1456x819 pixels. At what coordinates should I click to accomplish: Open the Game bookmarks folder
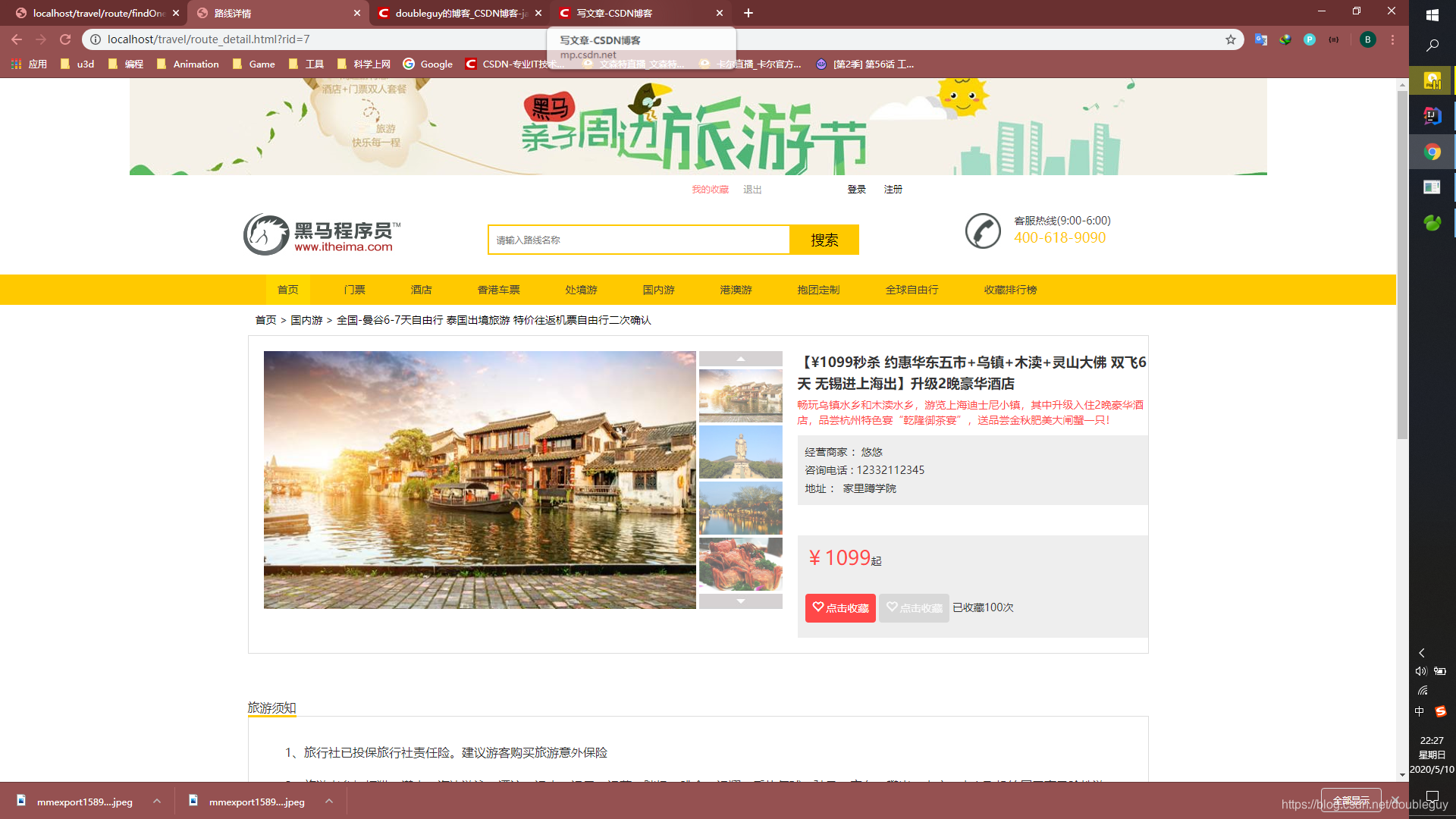(253, 64)
